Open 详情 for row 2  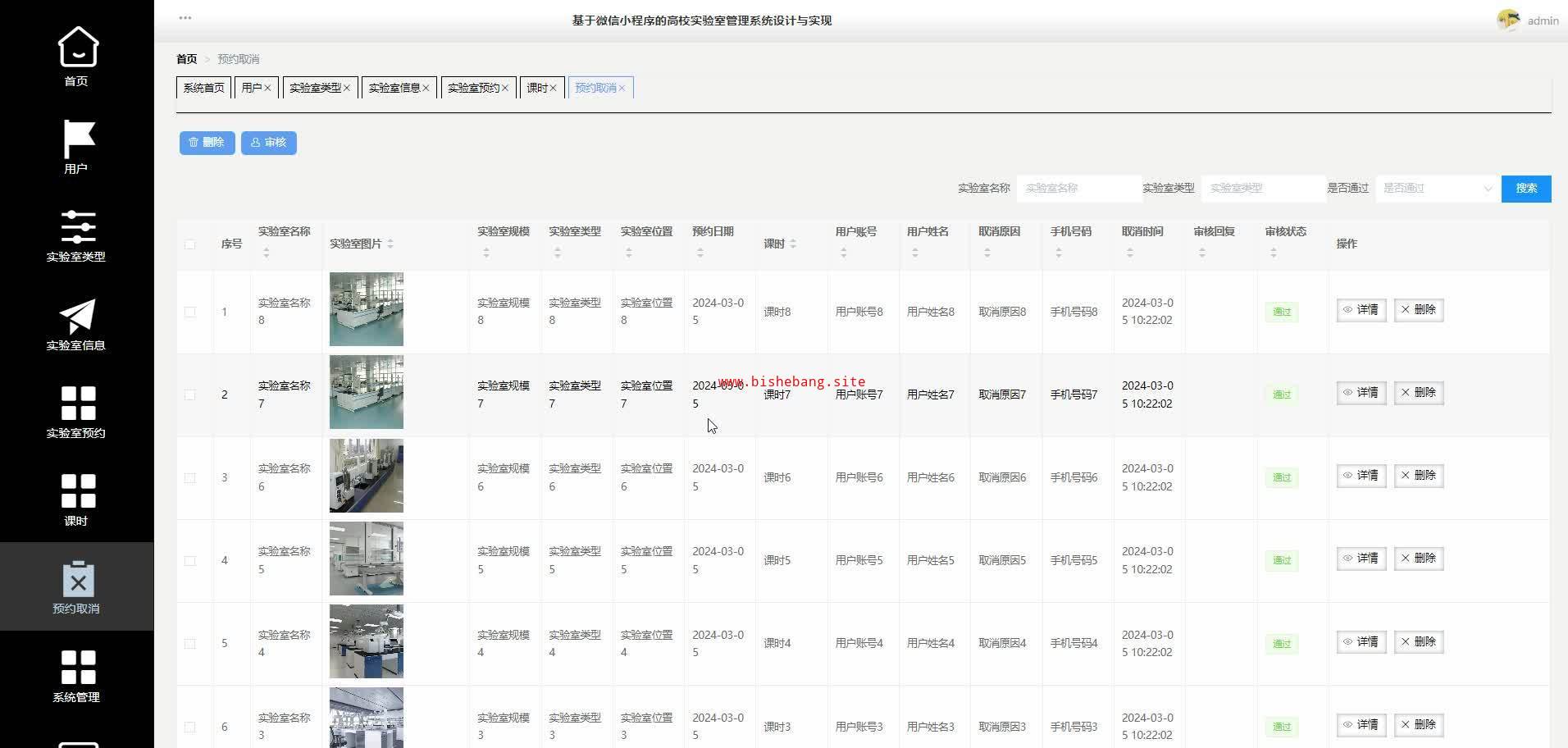(1361, 393)
